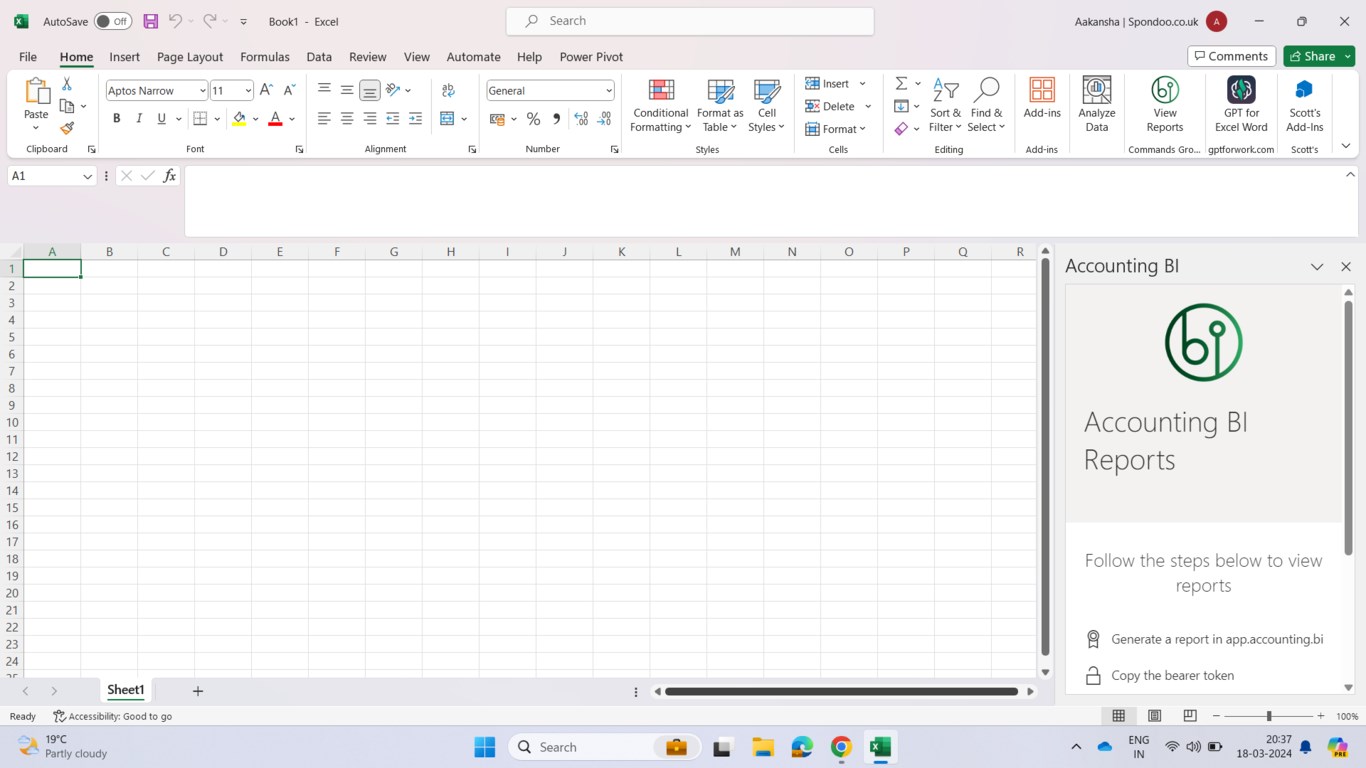Click the Increase Decimal icon

pos(581,119)
